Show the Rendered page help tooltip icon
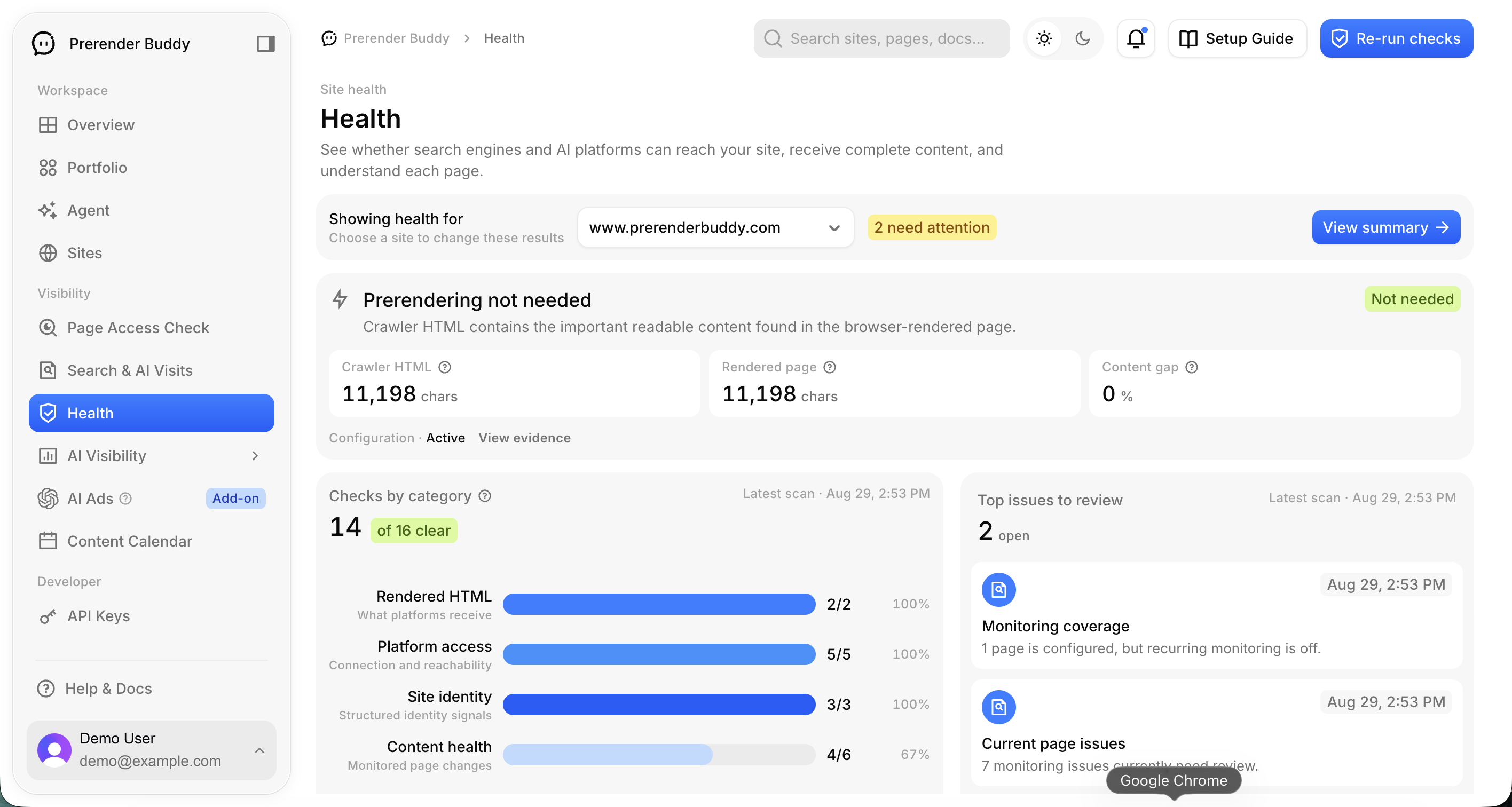This screenshot has height=807, width=1512. pyautogui.click(x=829, y=367)
